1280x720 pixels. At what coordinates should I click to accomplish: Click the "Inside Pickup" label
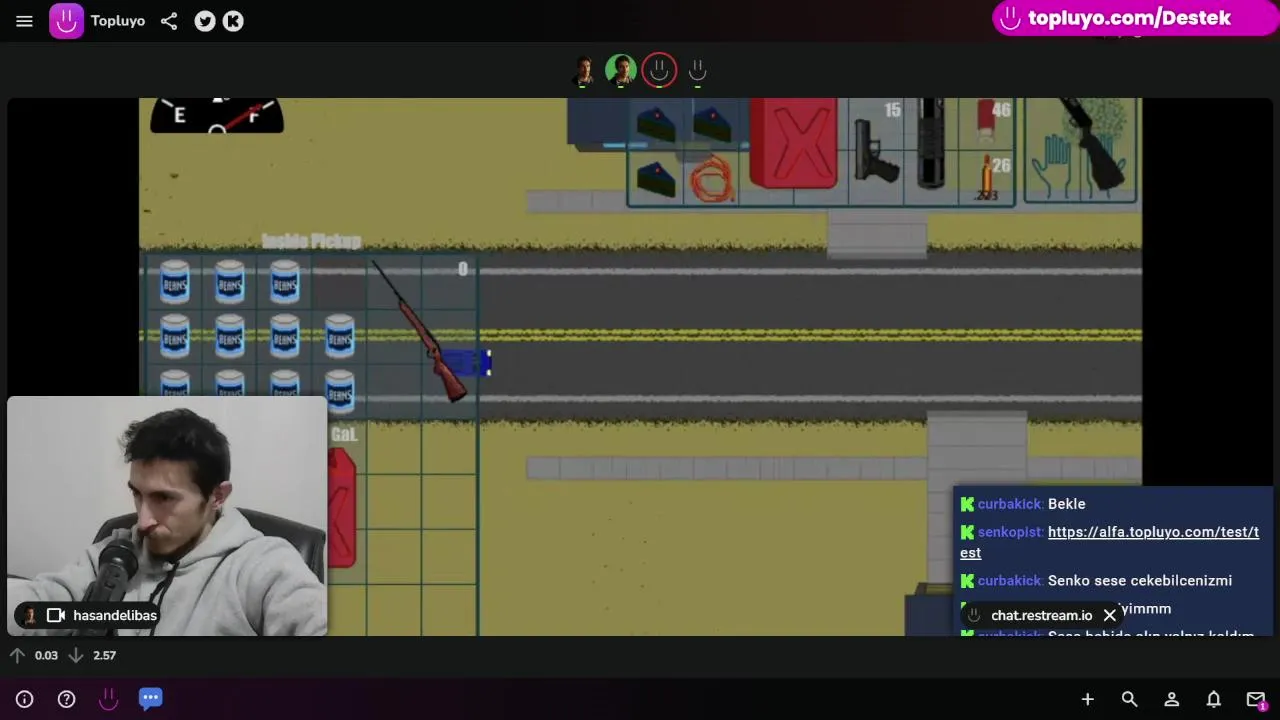pos(311,241)
